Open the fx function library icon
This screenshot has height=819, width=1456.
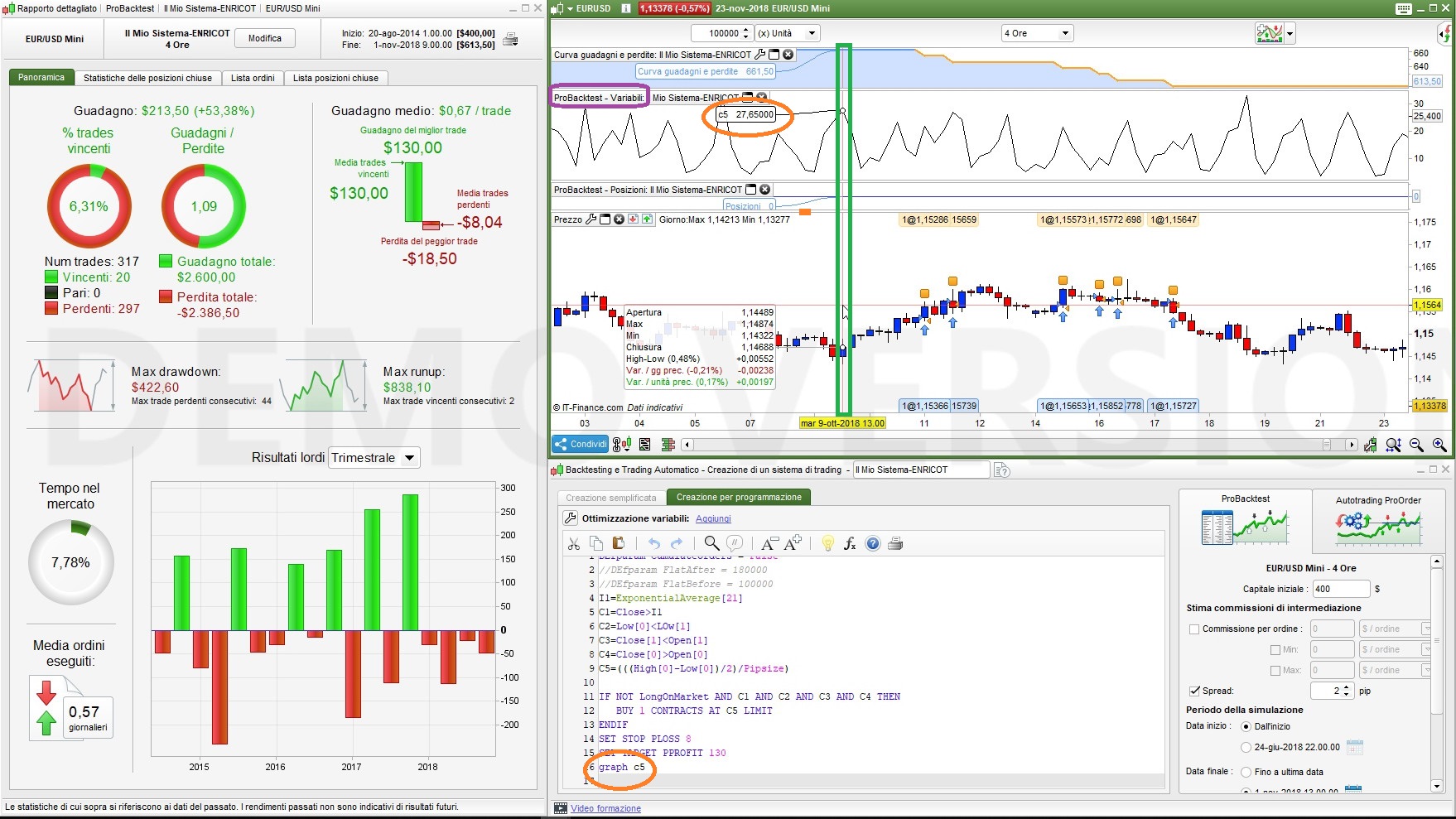point(850,543)
